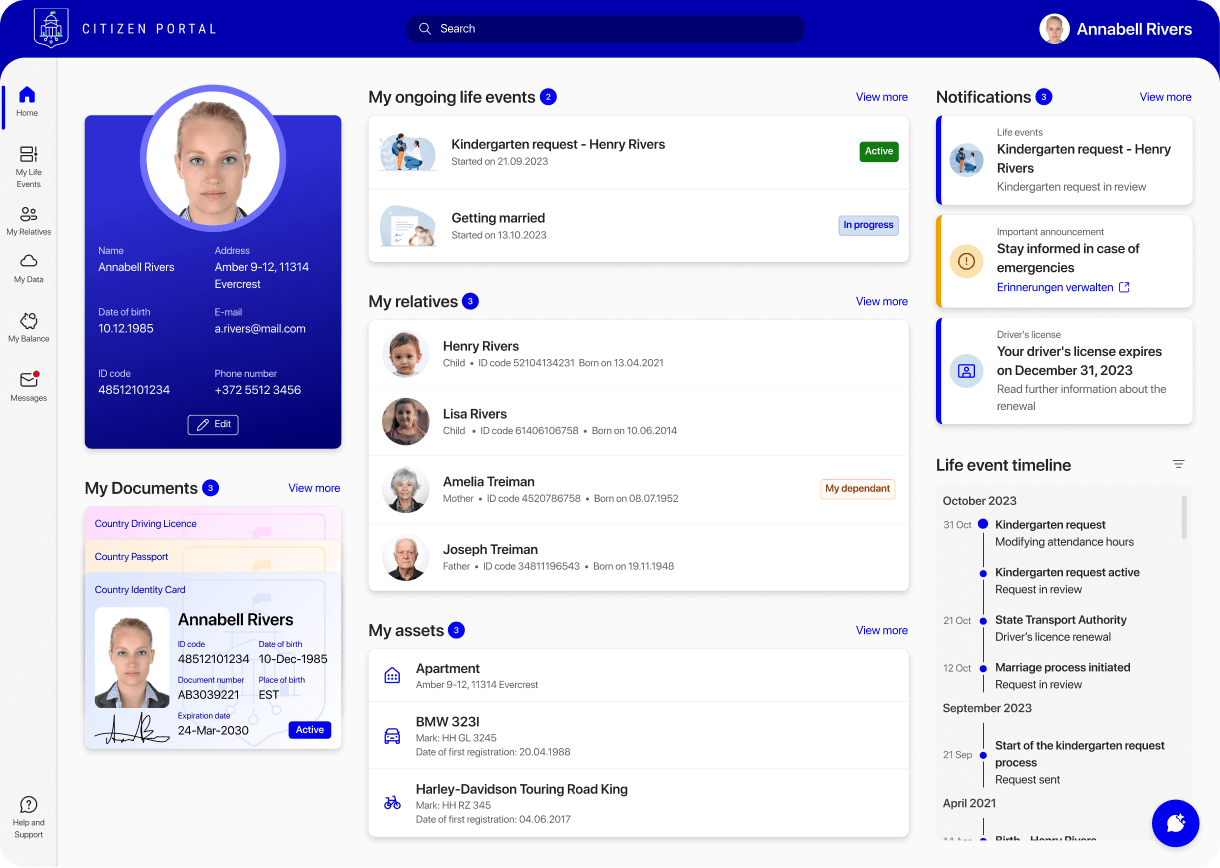Click Kindergarten request illustration in life events

click(x=408, y=152)
